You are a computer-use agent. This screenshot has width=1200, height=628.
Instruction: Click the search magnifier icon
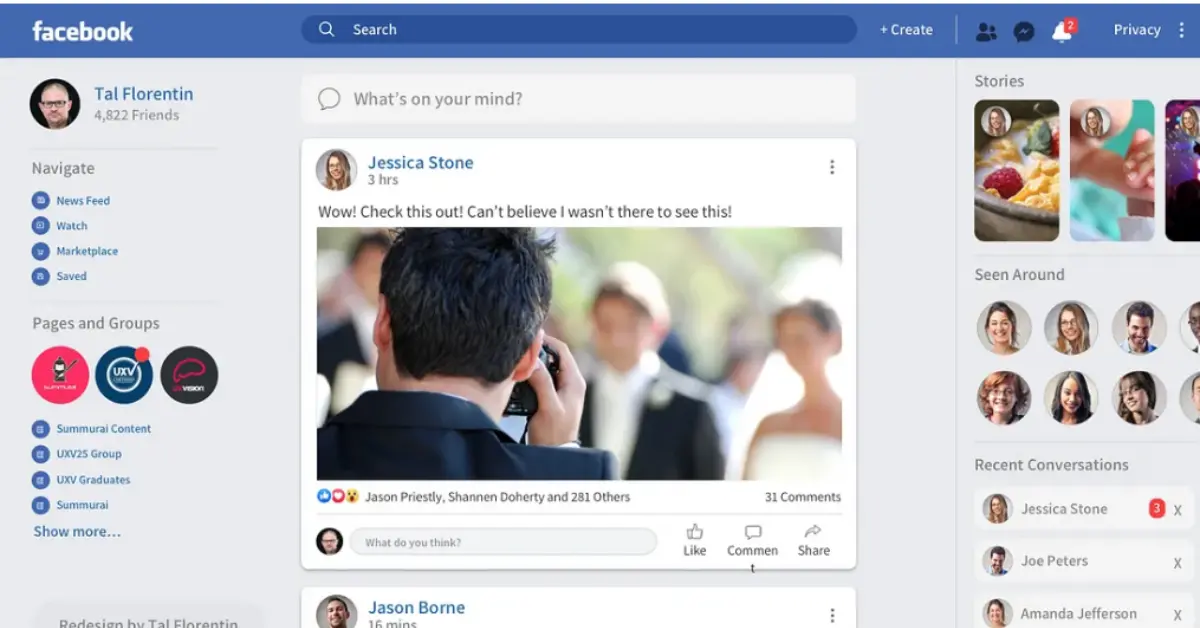click(x=326, y=29)
